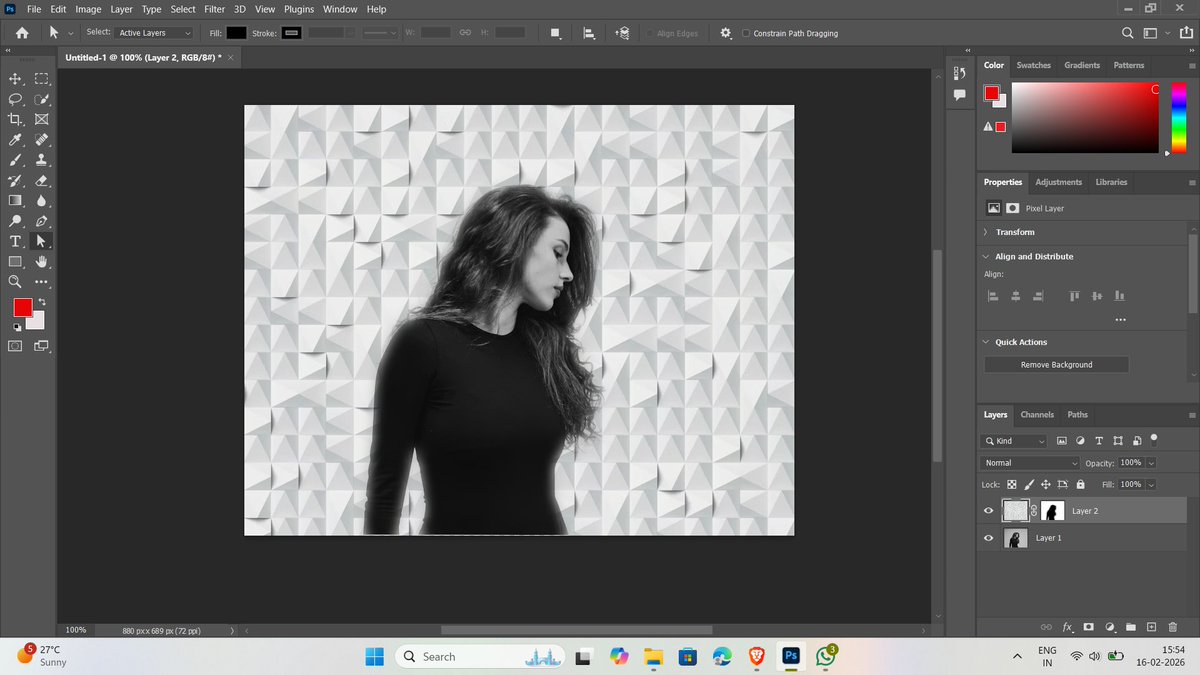1200x675 pixels.
Task: Select the Zoom tool
Action: coord(15,282)
